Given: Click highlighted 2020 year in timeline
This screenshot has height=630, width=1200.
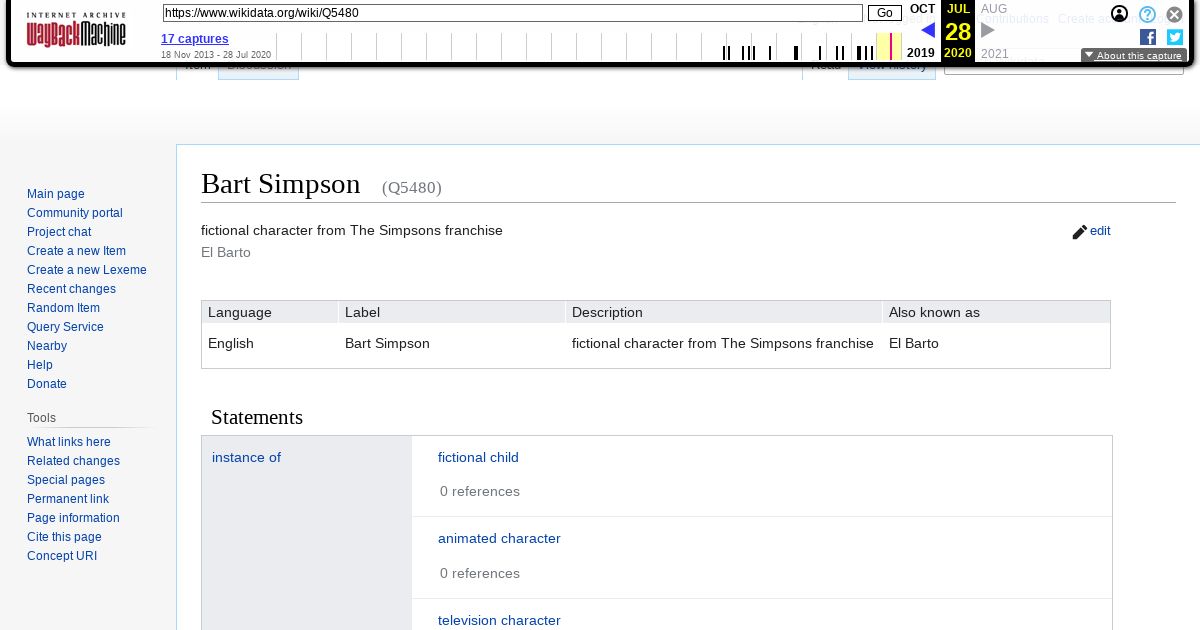Looking at the screenshot, I should click(x=958, y=53).
